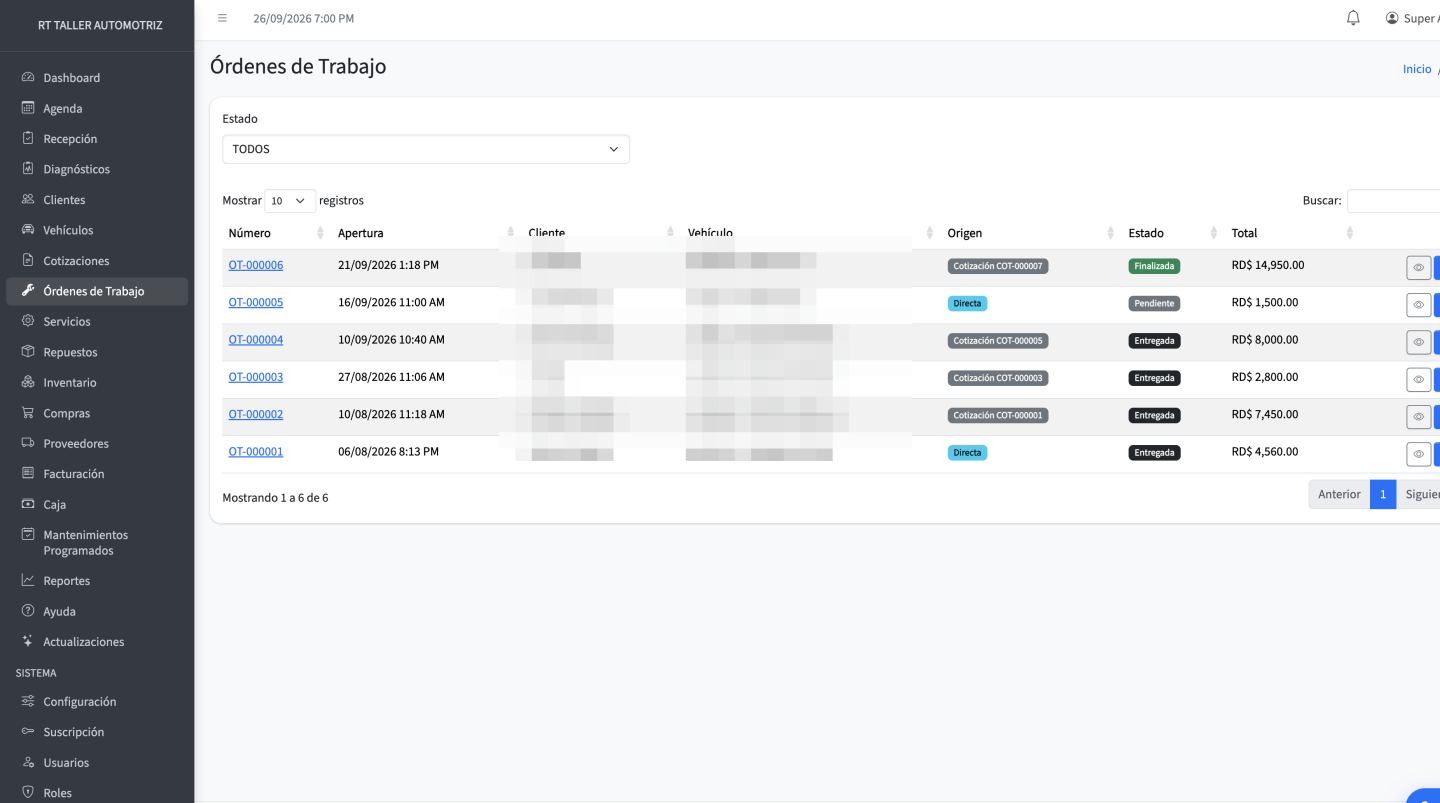Toggle sidebar with hamburger menu icon

pos(222,18)
